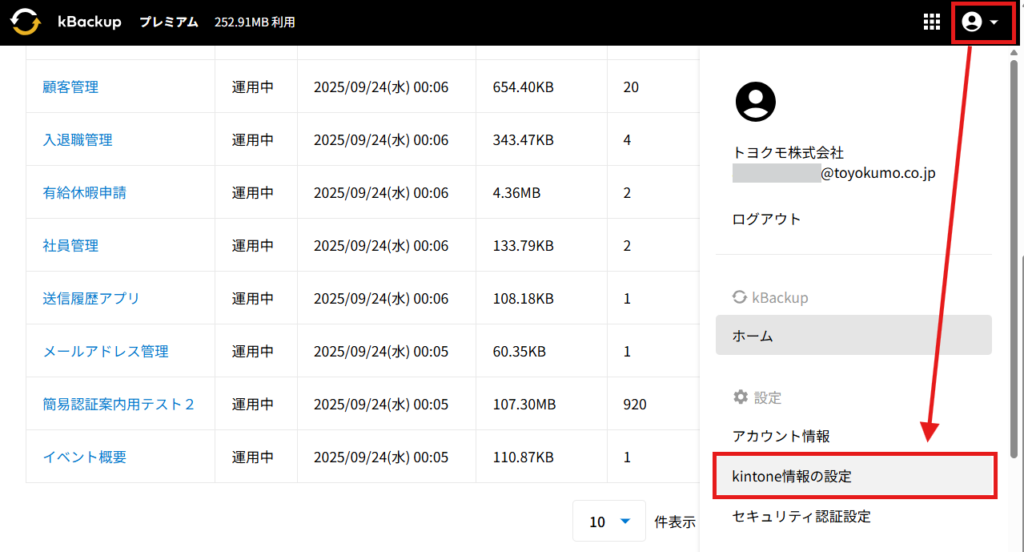This screenshot has height=552, width=1024.
Task: Open the メールアドレス管理 link
Action: click(105, 351)
